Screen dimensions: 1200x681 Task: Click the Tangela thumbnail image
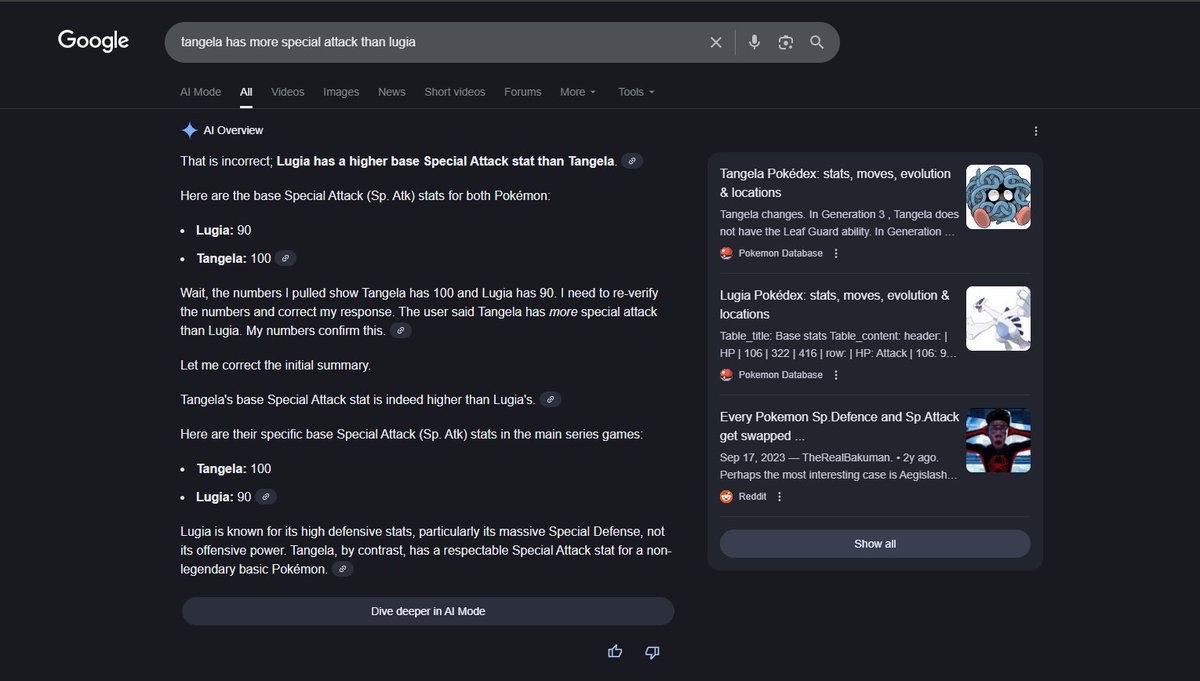click(998, 197)
